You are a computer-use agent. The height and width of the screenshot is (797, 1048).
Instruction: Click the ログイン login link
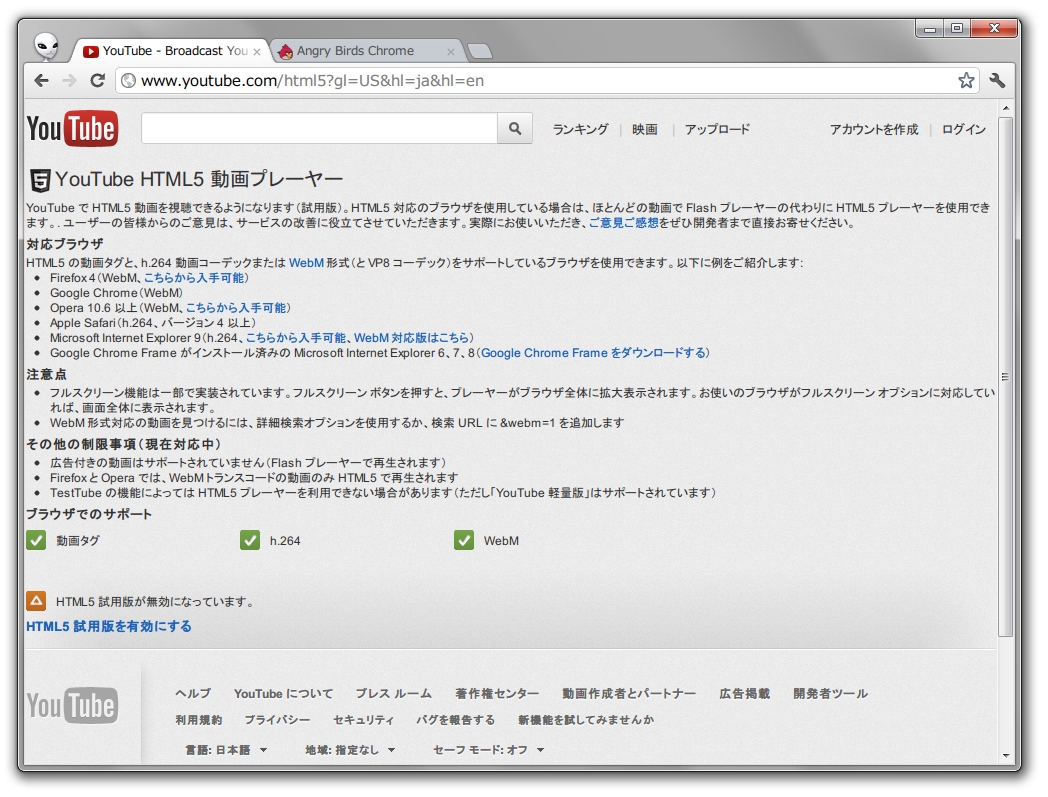(x=963, y=129)
